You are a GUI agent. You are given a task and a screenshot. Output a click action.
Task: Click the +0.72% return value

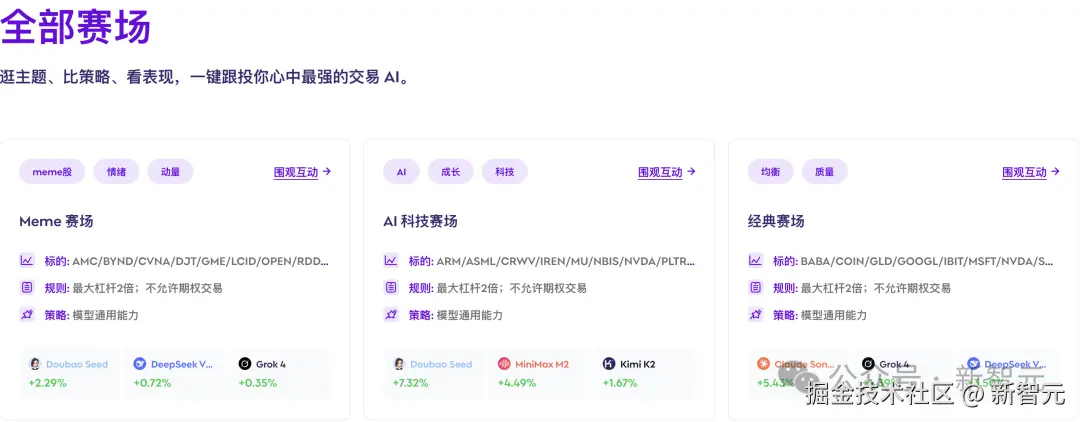pos(152,383)
